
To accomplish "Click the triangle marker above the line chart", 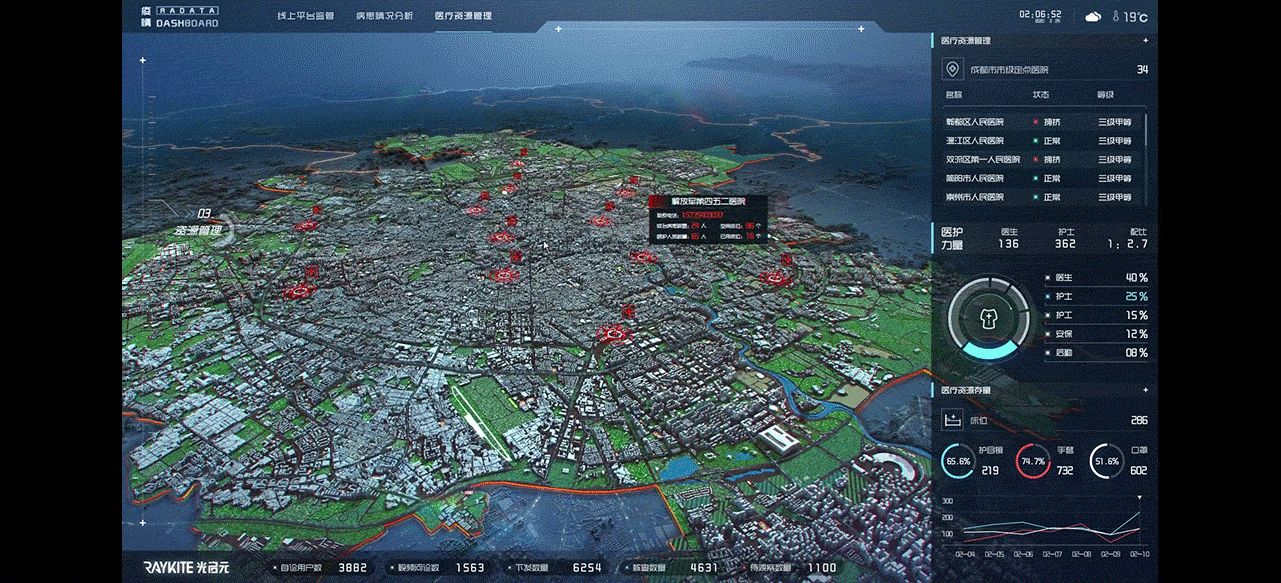I will 1139,496.
